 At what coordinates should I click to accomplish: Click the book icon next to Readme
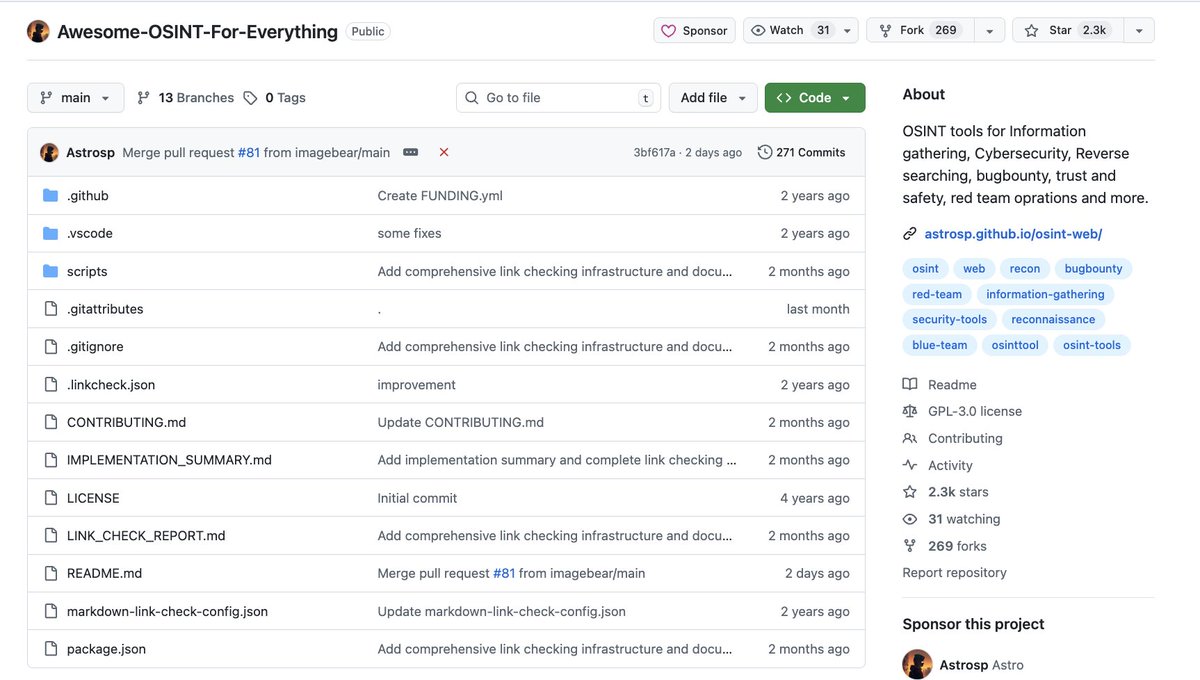click(x=910, y=385)
